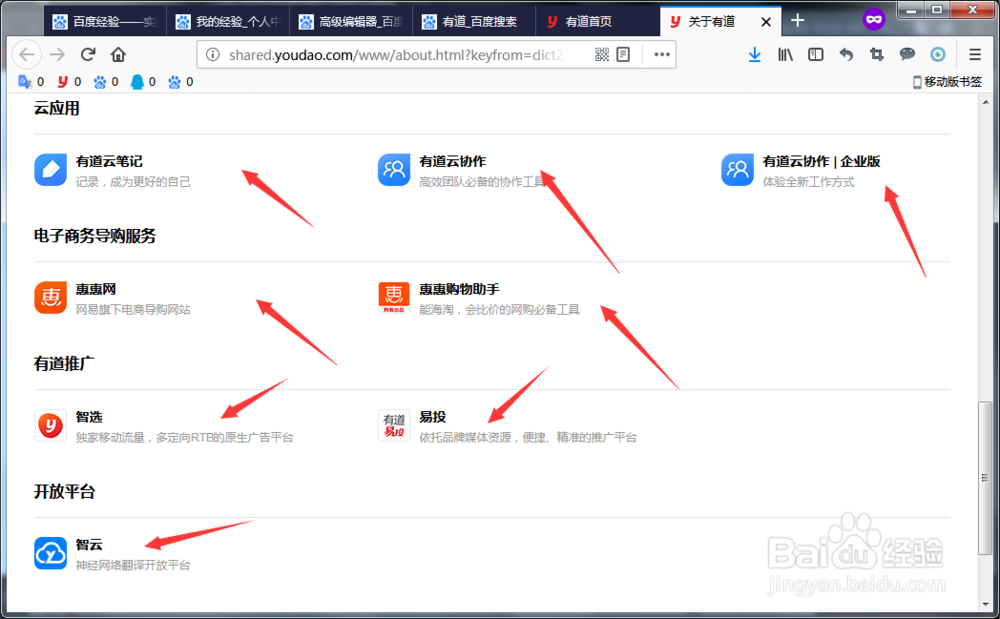Image resolution: width=1000 pixels, height=619 pixels.
Task: Switch to the 高级编辑器_百度 tab
Action: click(351, 22)
